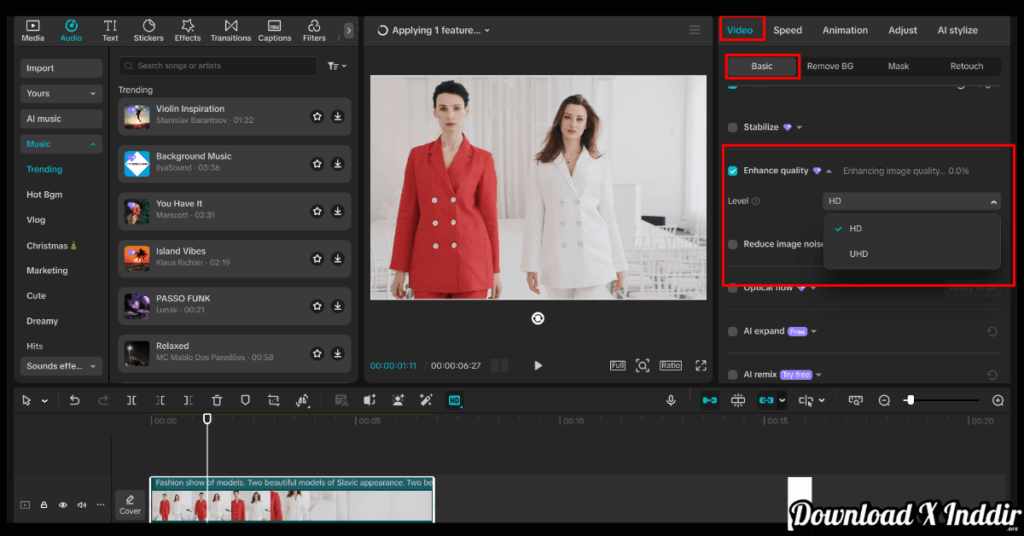This screenshot has width=1024, height=536.
Task: Click the microphone record voiceover icon
Action: (x=671, y=400)
